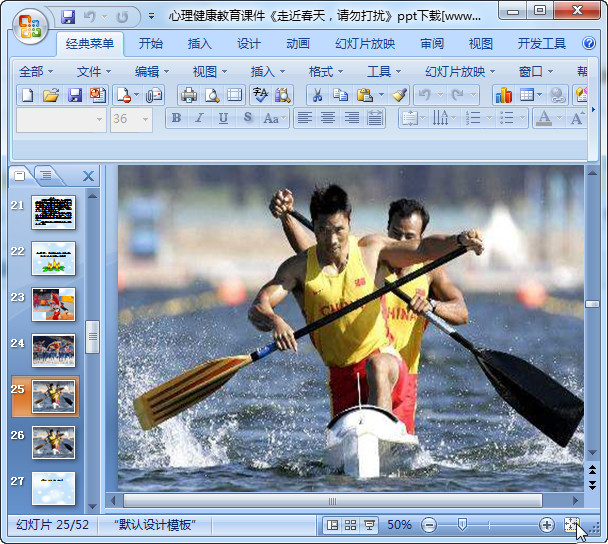The width and height of the screenshot is (608, 544).
Task: Activate the format painter brush
Action: pyautogui.click(x=399, y=95)
